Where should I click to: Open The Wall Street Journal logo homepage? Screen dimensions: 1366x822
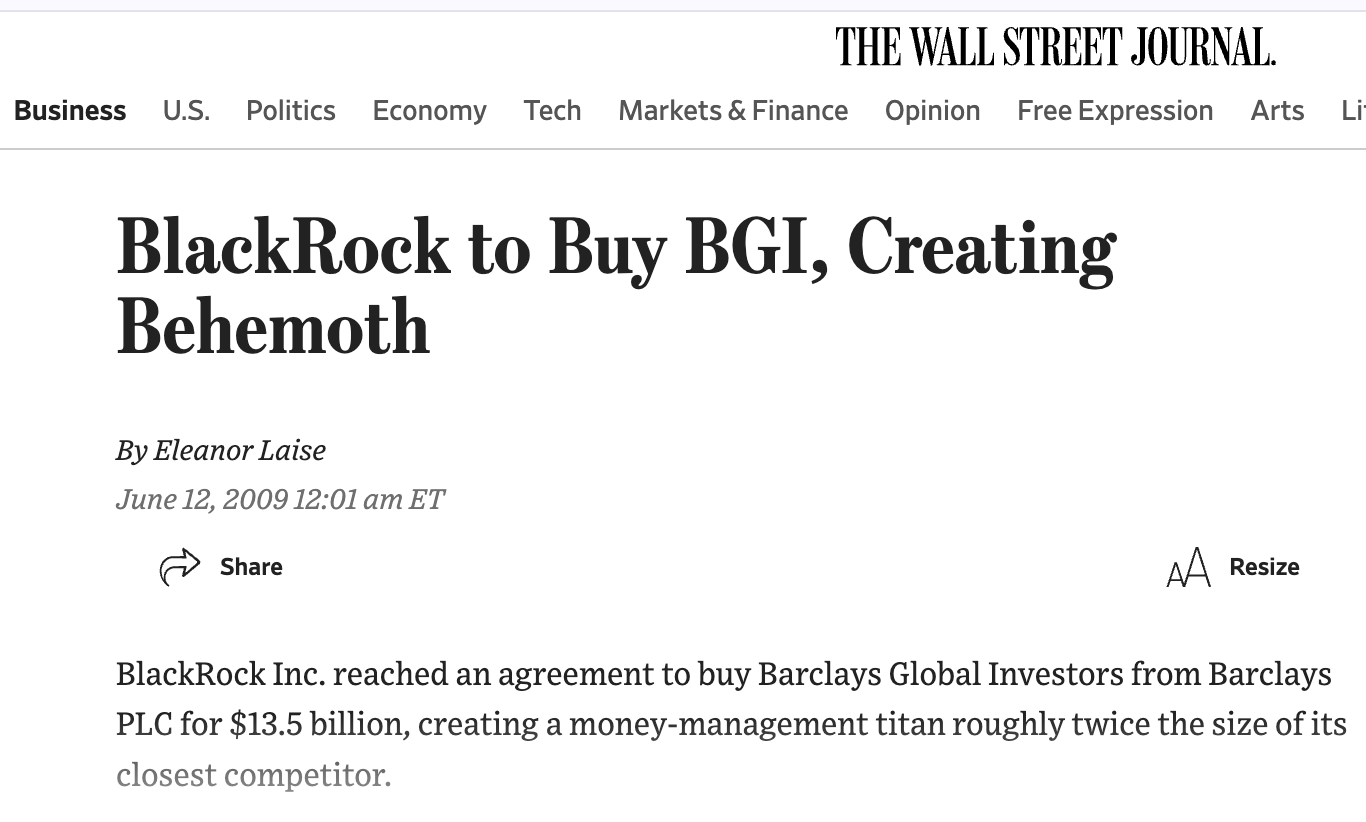coord(1055,47)
